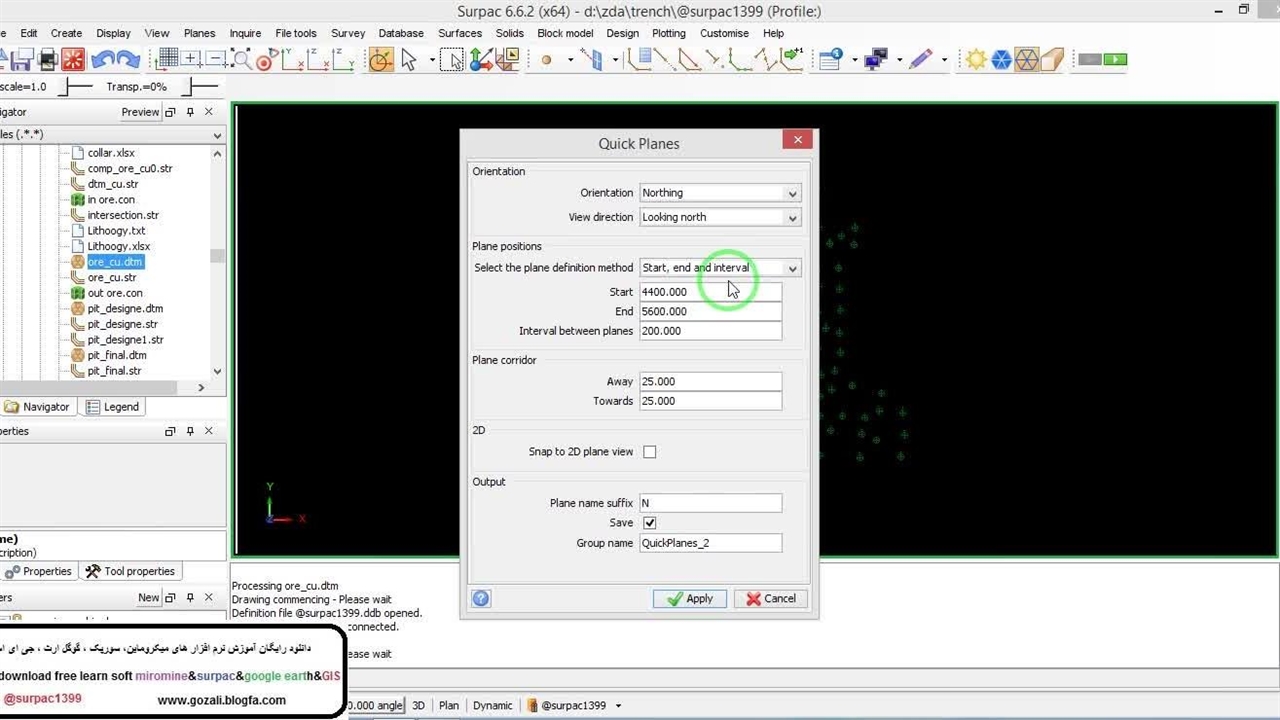Open the Solids menu
The image size is (1280, 720).
(509, 33)
